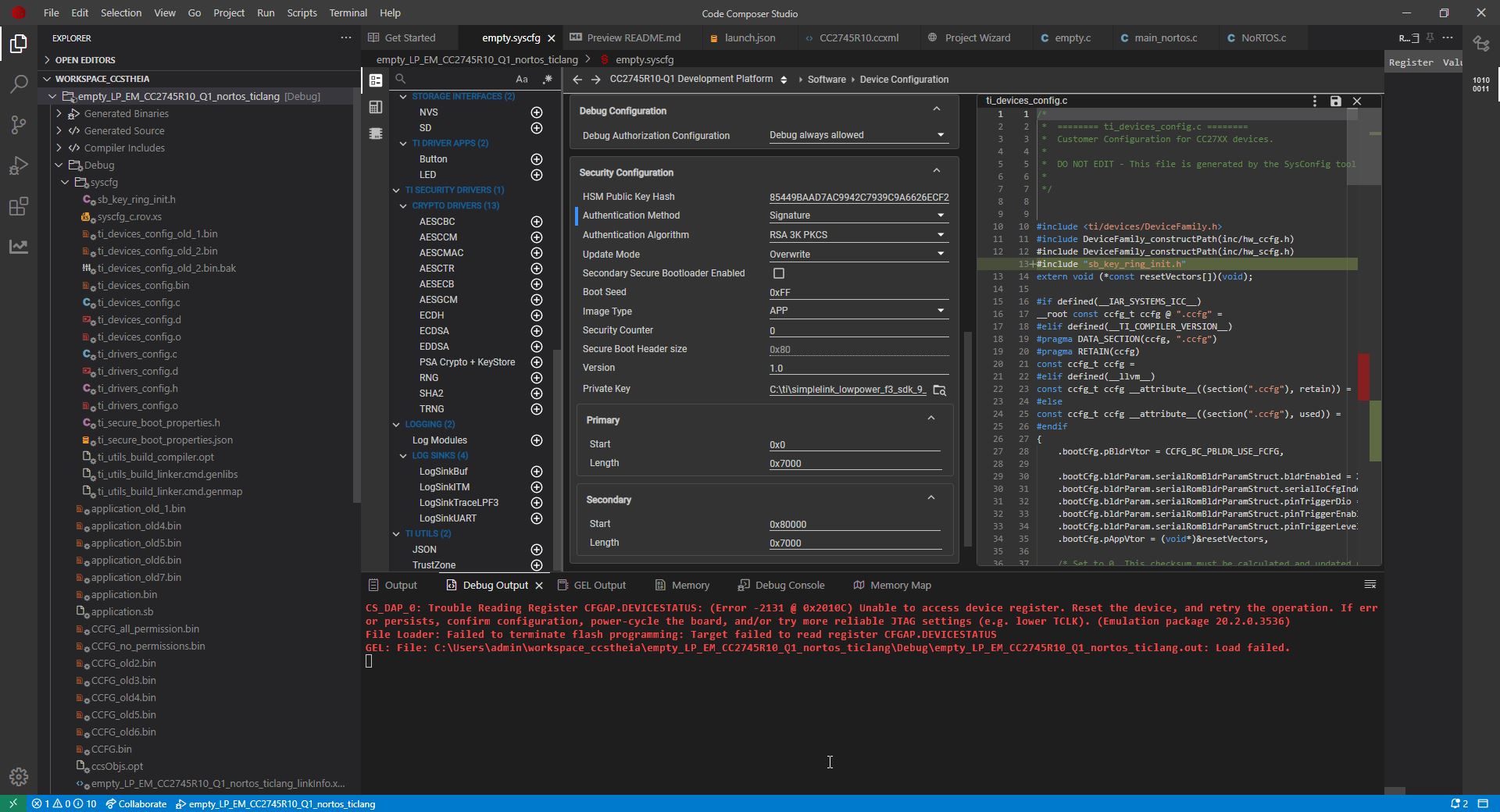
Task: Save the ti_devices_config.c preview file
Action: click(x=1335, y=101)
